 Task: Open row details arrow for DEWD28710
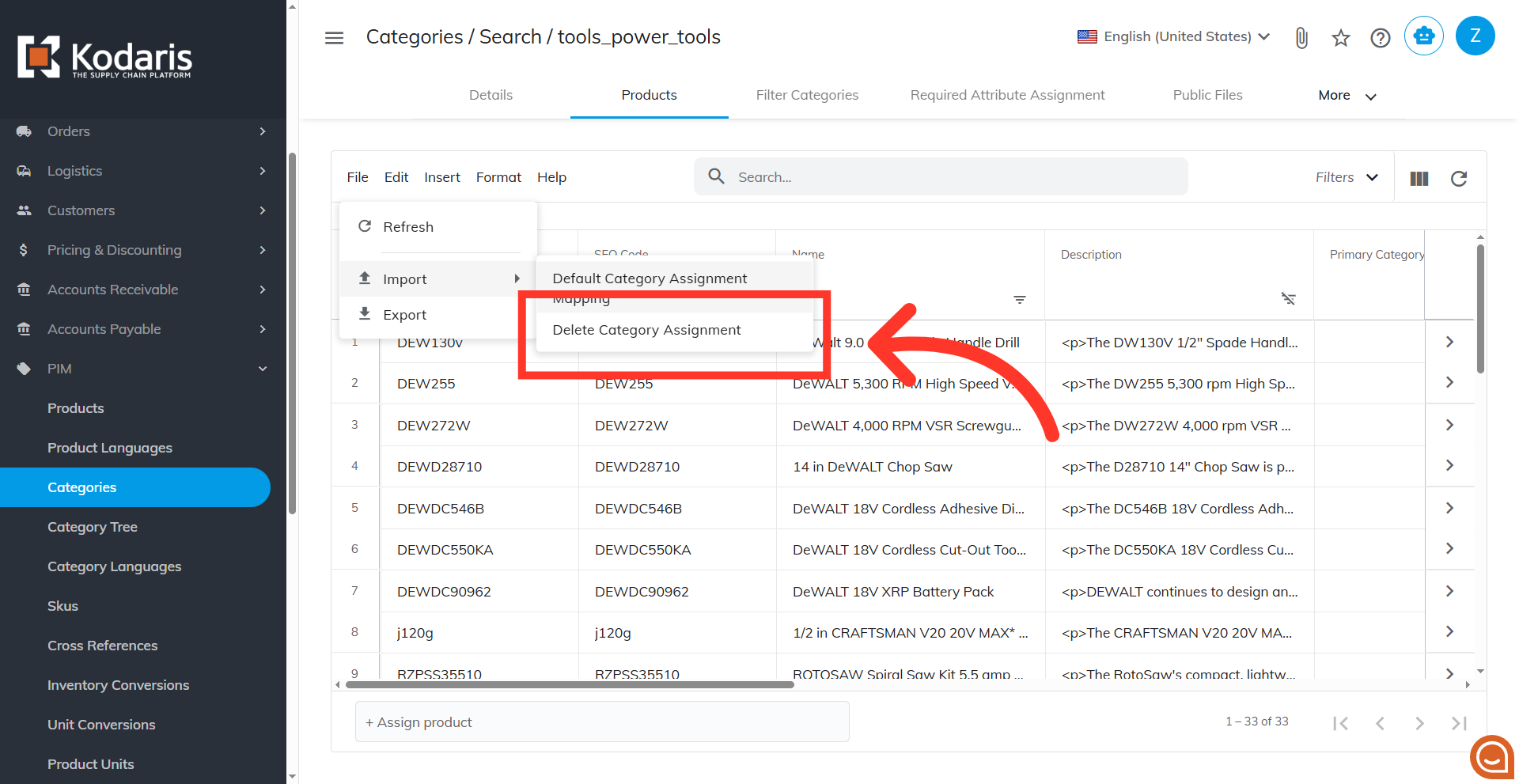click(1449, 465)
